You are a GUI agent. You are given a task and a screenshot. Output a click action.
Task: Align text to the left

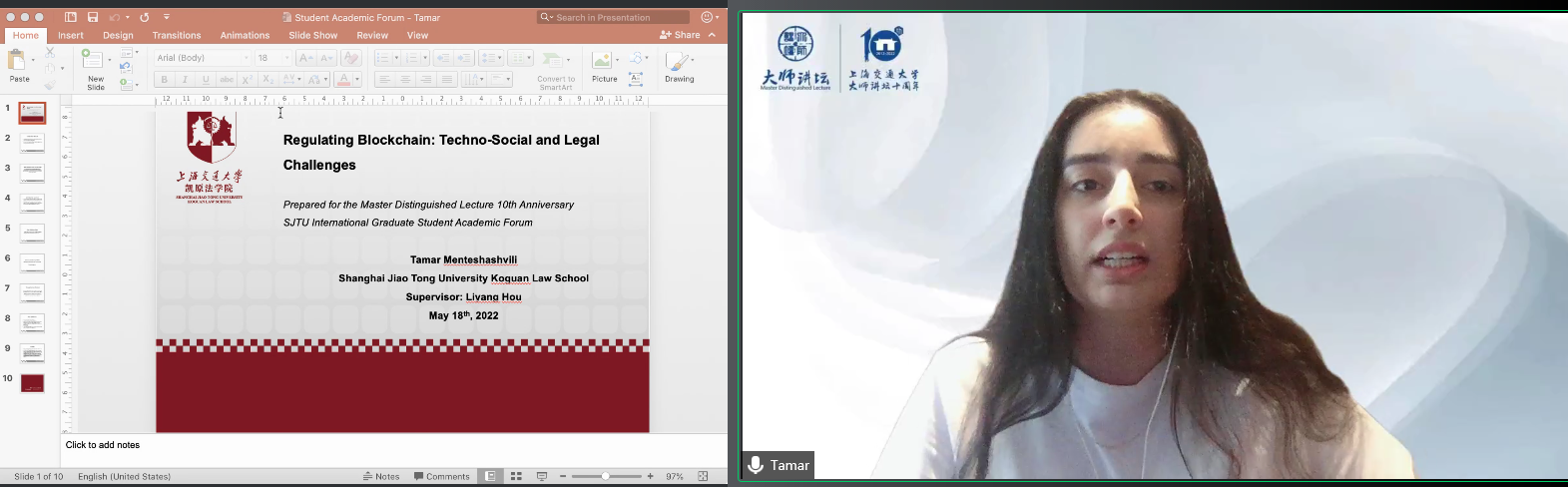[384, 80]
